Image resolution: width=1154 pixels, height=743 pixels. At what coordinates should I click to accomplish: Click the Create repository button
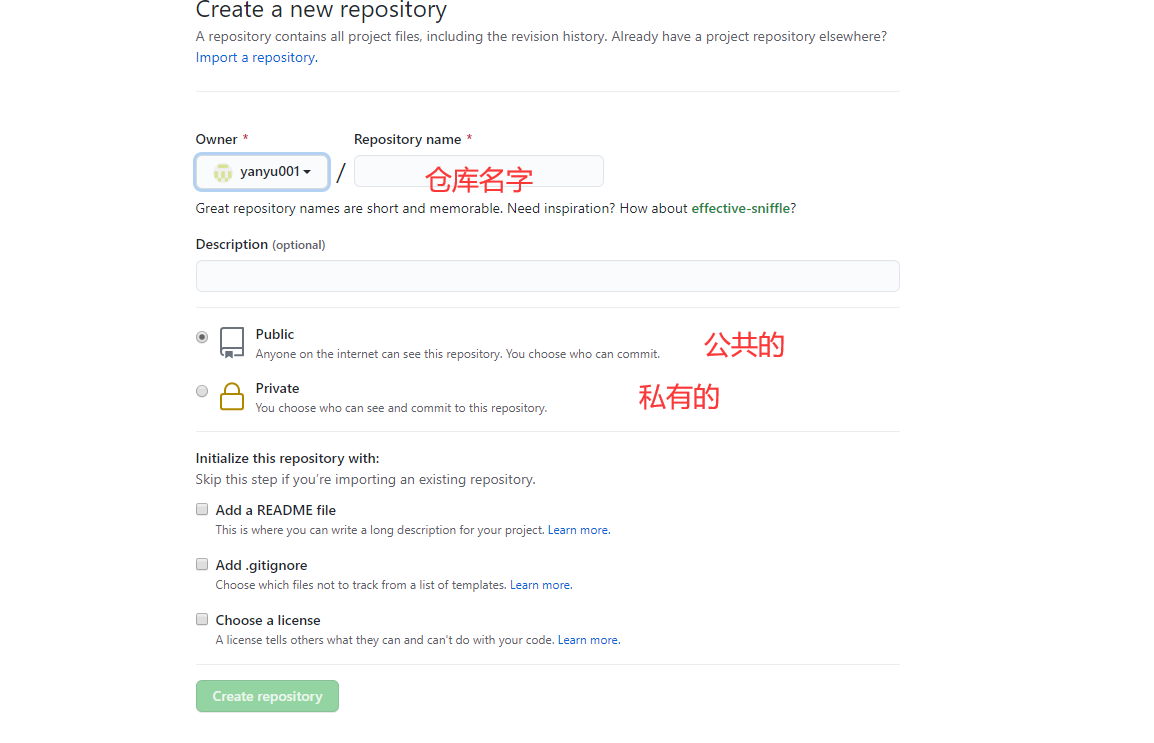click(267, 696)
